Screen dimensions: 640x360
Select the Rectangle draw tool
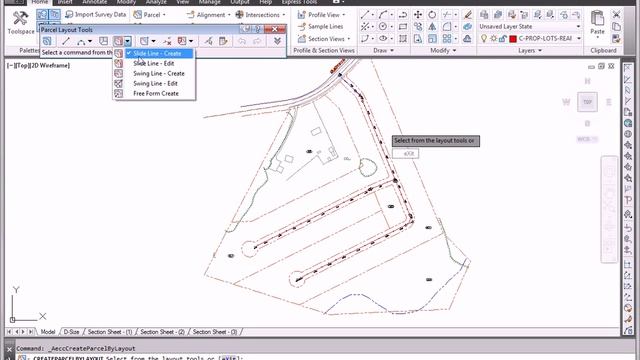click(403, 27)
